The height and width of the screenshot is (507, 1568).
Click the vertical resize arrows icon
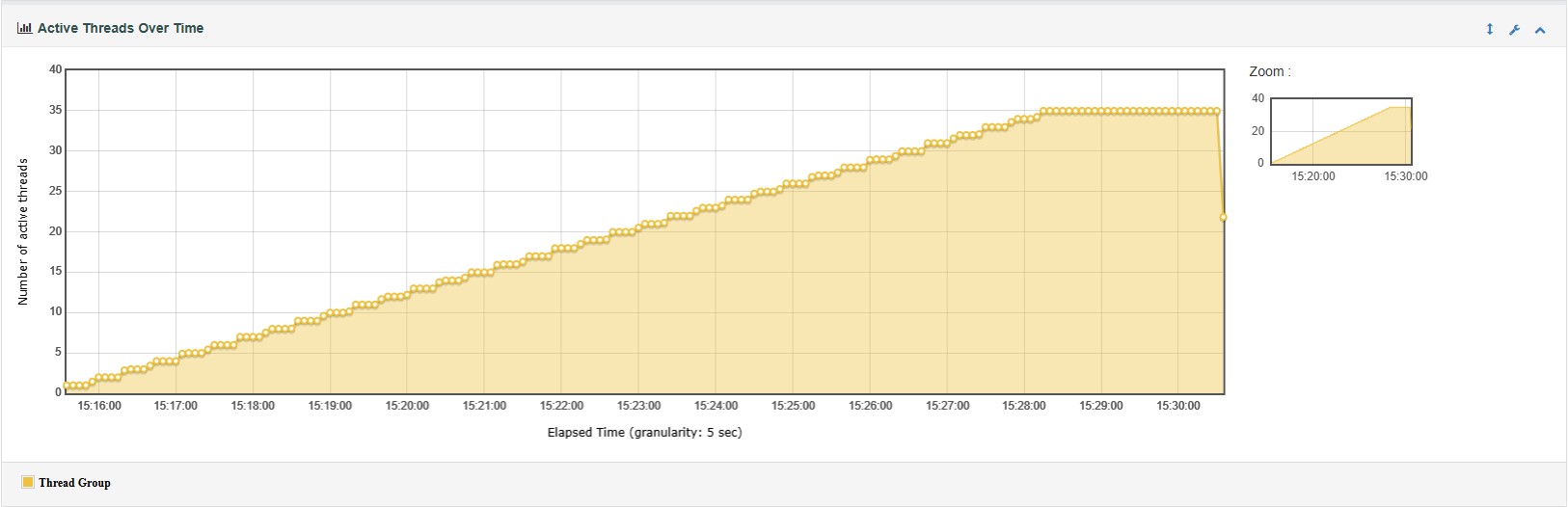(1489, 29)
